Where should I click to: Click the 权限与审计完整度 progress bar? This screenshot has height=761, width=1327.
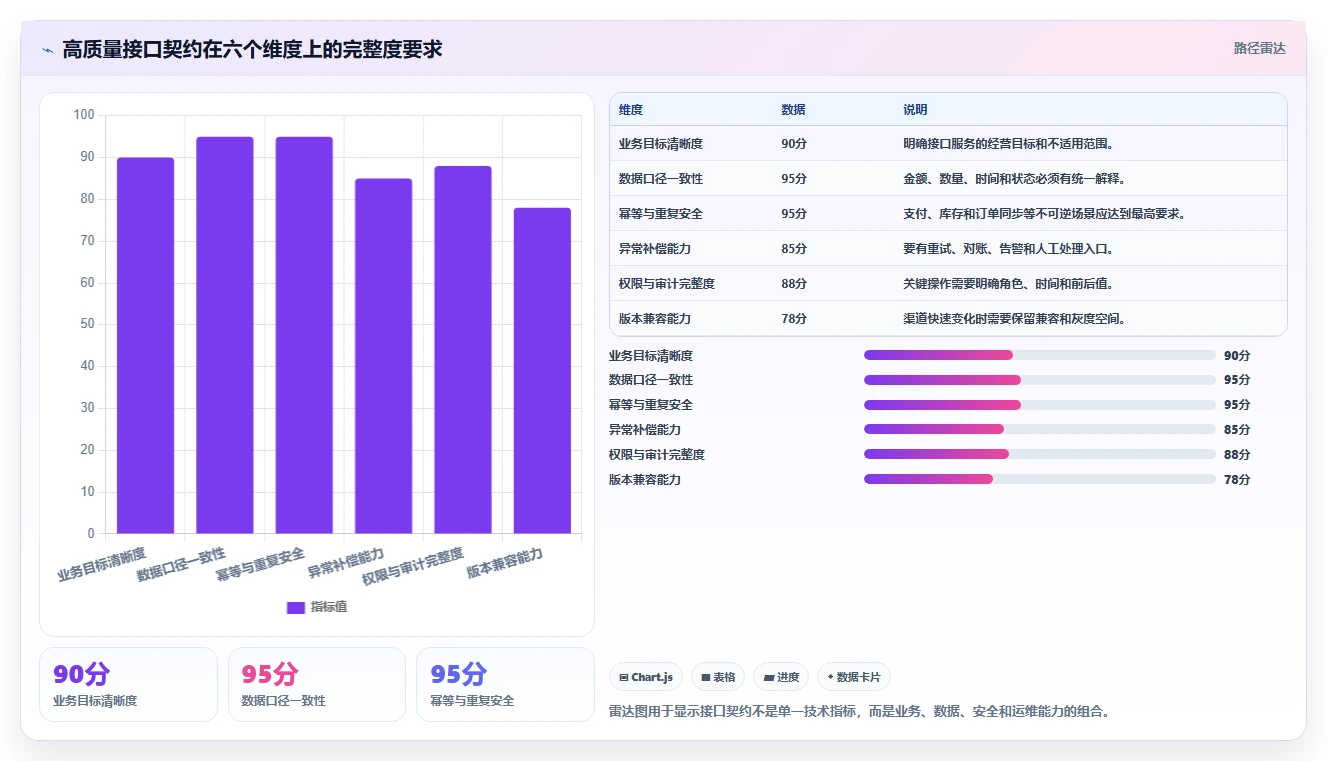[1040, 454]
